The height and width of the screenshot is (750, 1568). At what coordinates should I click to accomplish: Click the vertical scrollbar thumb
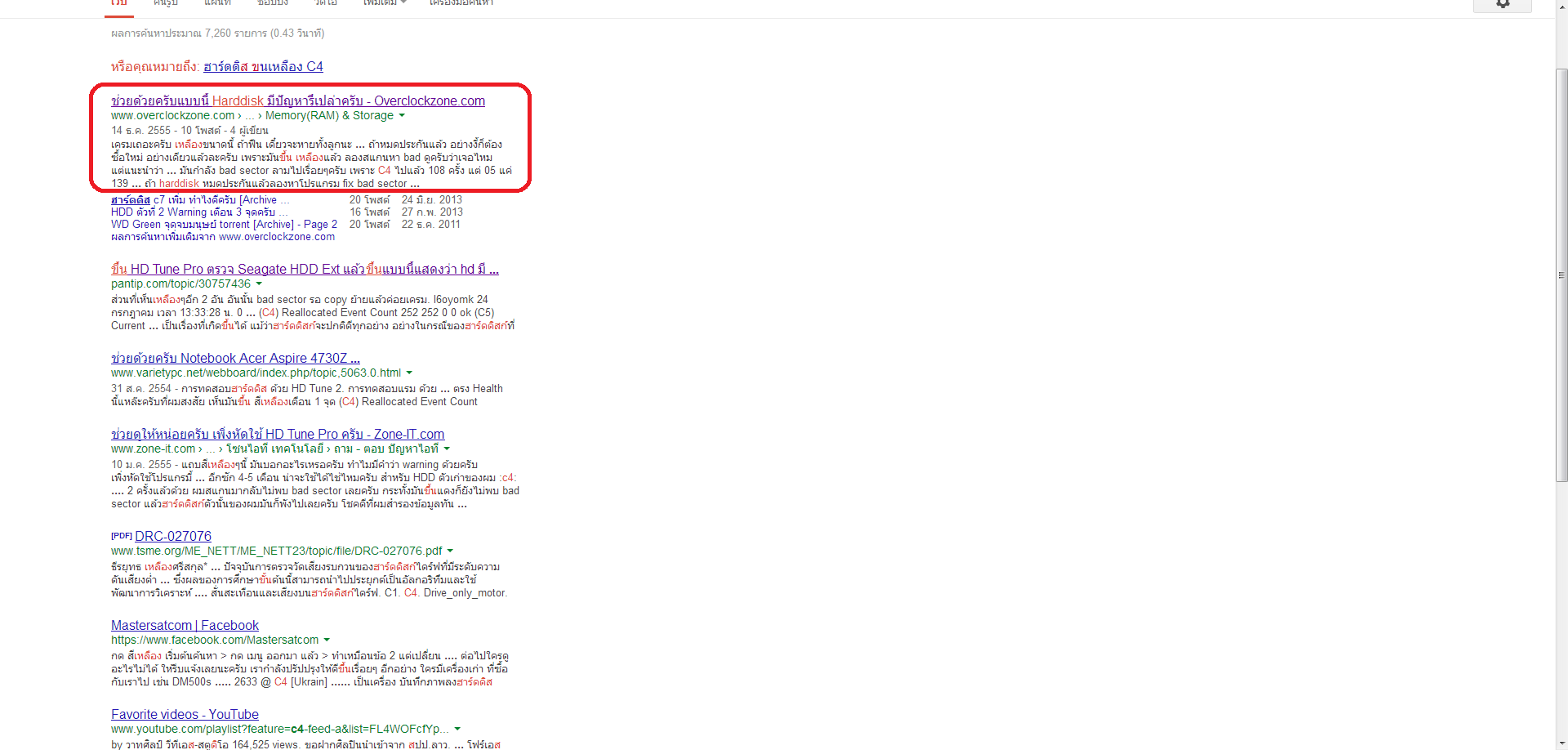point(1561,275)
